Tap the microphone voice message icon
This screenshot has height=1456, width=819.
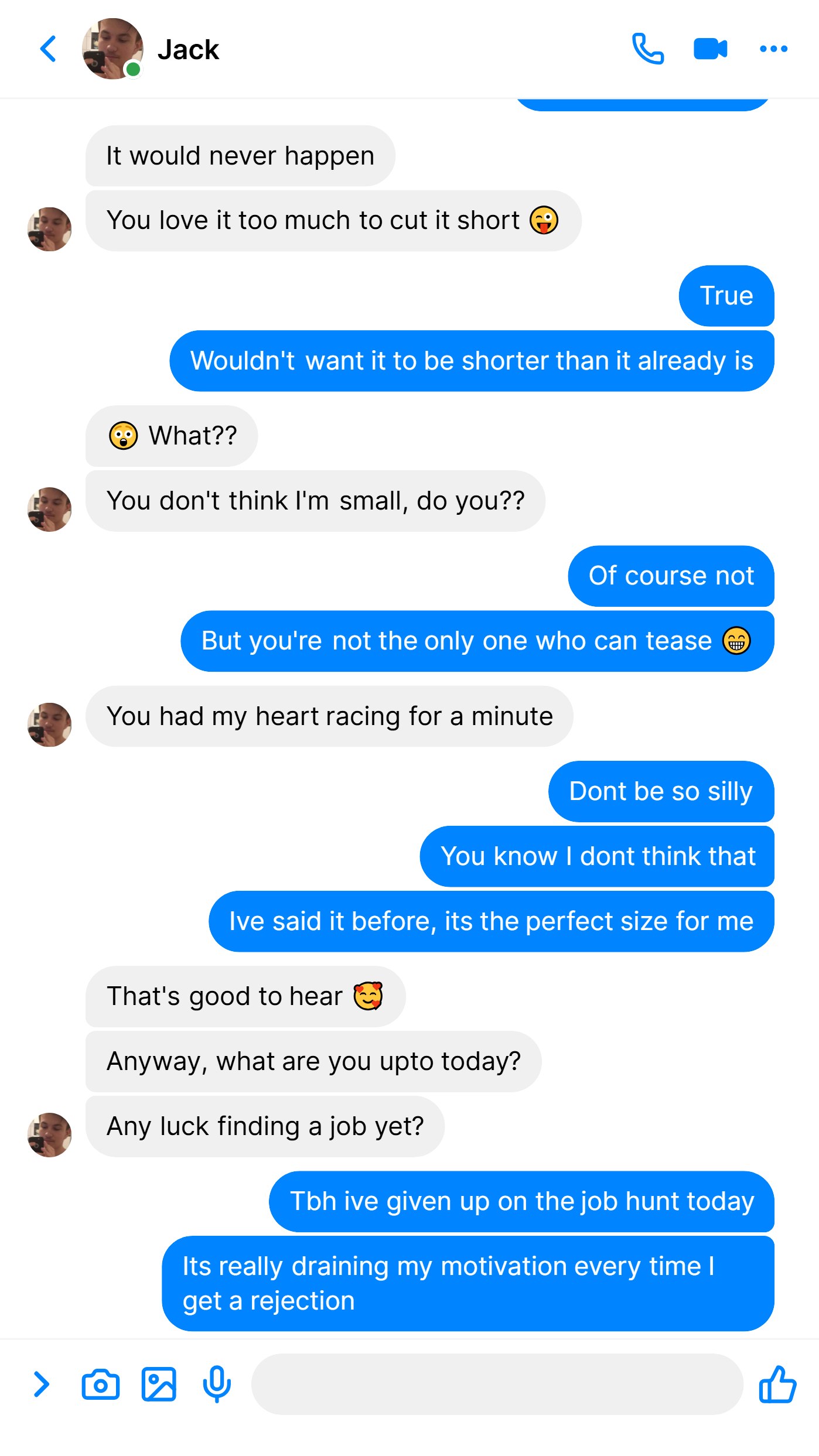(x=217, y=1385)
